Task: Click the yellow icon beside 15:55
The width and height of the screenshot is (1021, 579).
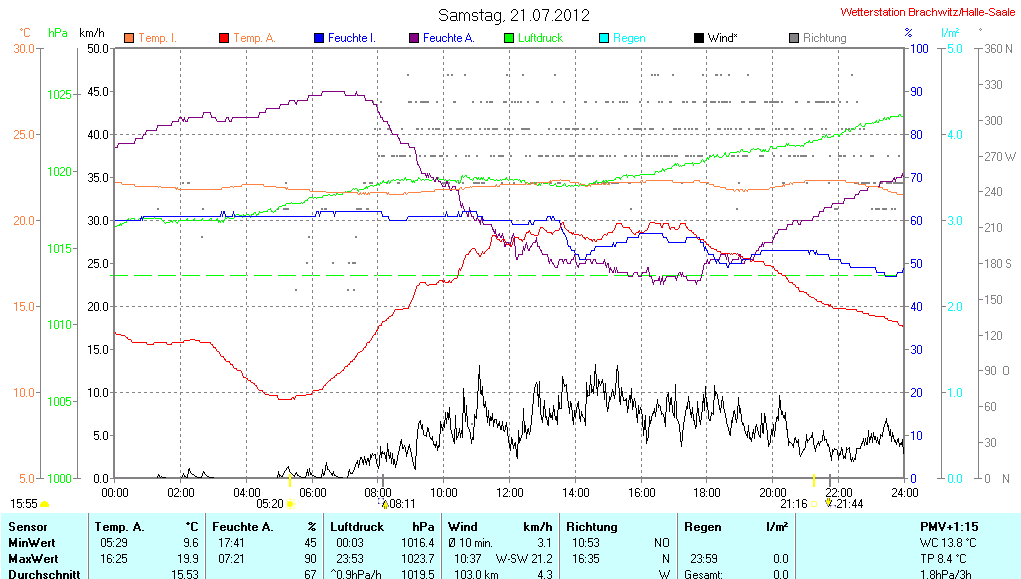Action: click(45, 504)
